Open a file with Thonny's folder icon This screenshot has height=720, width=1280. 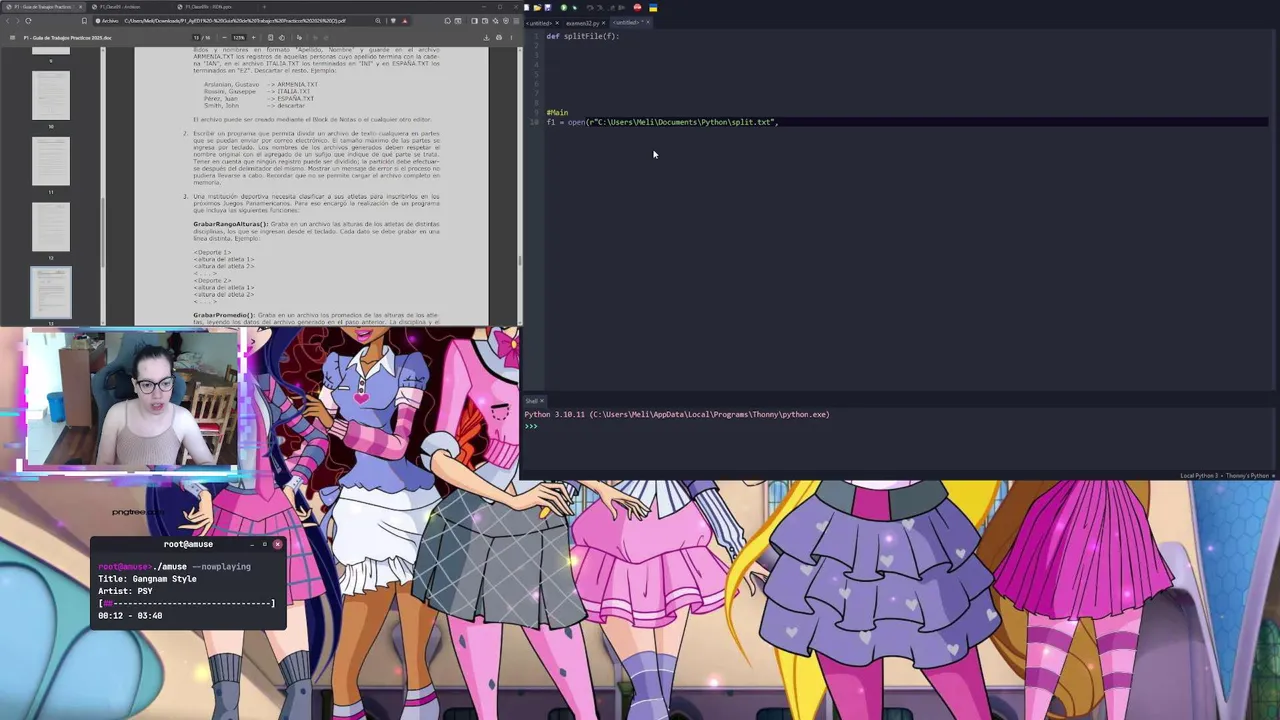(537, 7)
